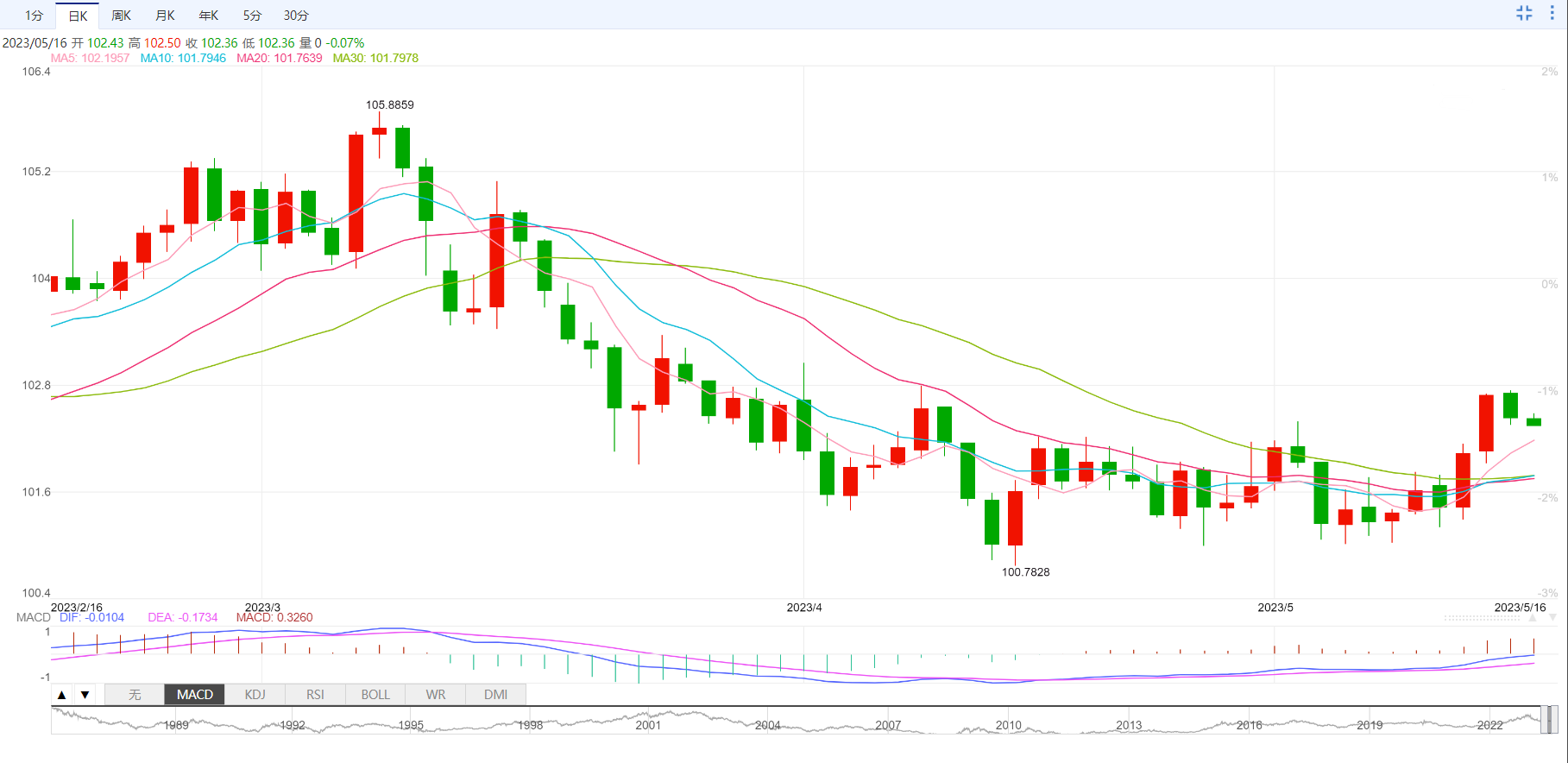The width and height of the screenshot is (1568, 763).
Task: Click the 2023/05/16 quote date text
Action: [x=35, y=42]
